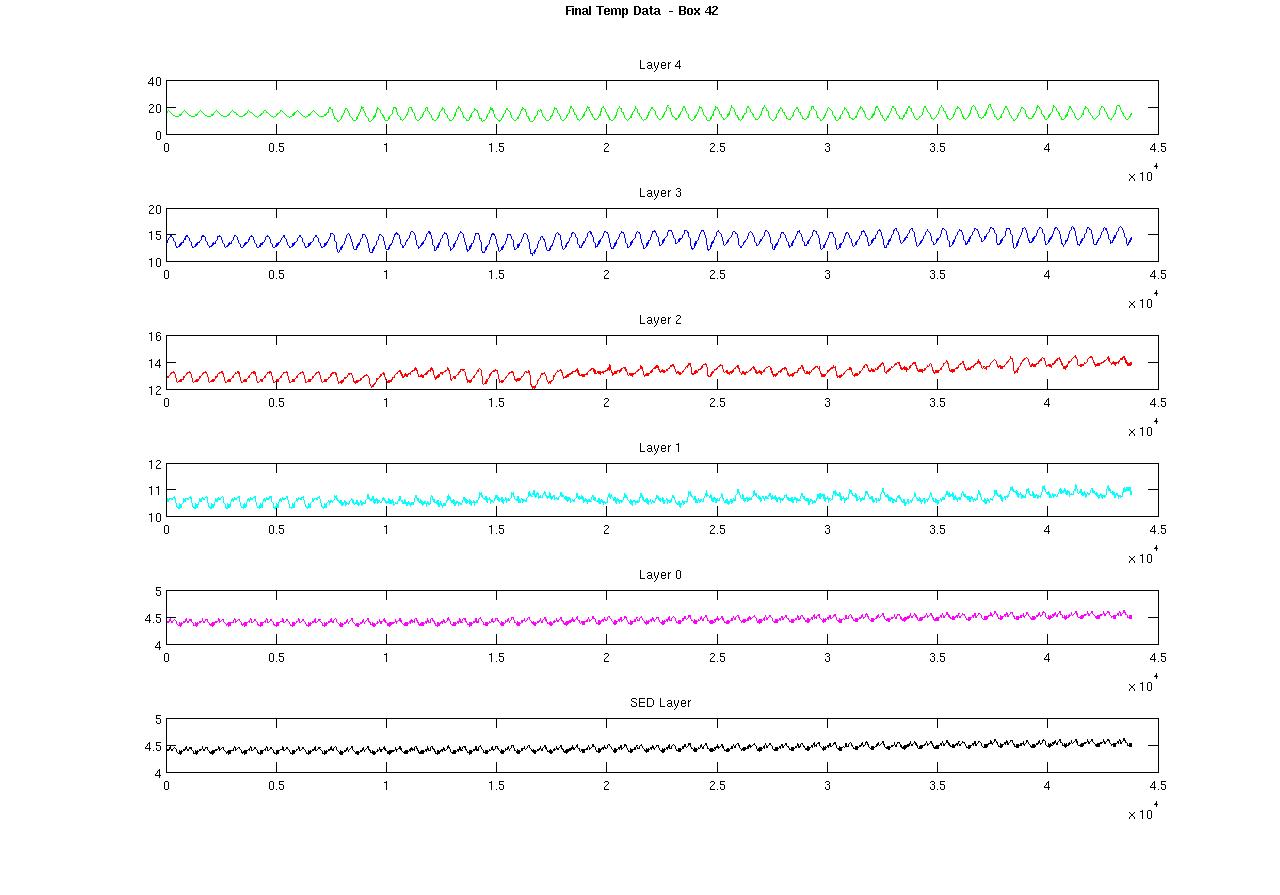1280x895 pixels.
Task: Select the 'Layer 1' subplot title
Action: pos(660,448)
